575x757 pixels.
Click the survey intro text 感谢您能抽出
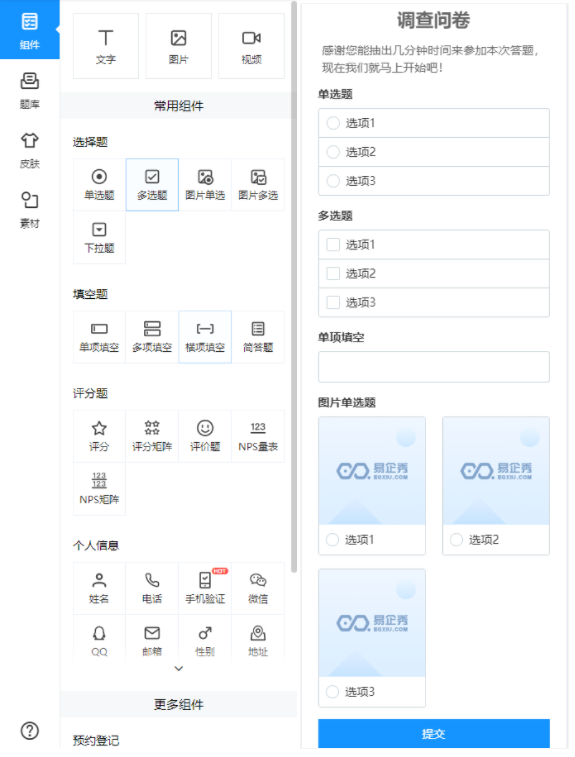pyautogui.click(x=430, y=59)
